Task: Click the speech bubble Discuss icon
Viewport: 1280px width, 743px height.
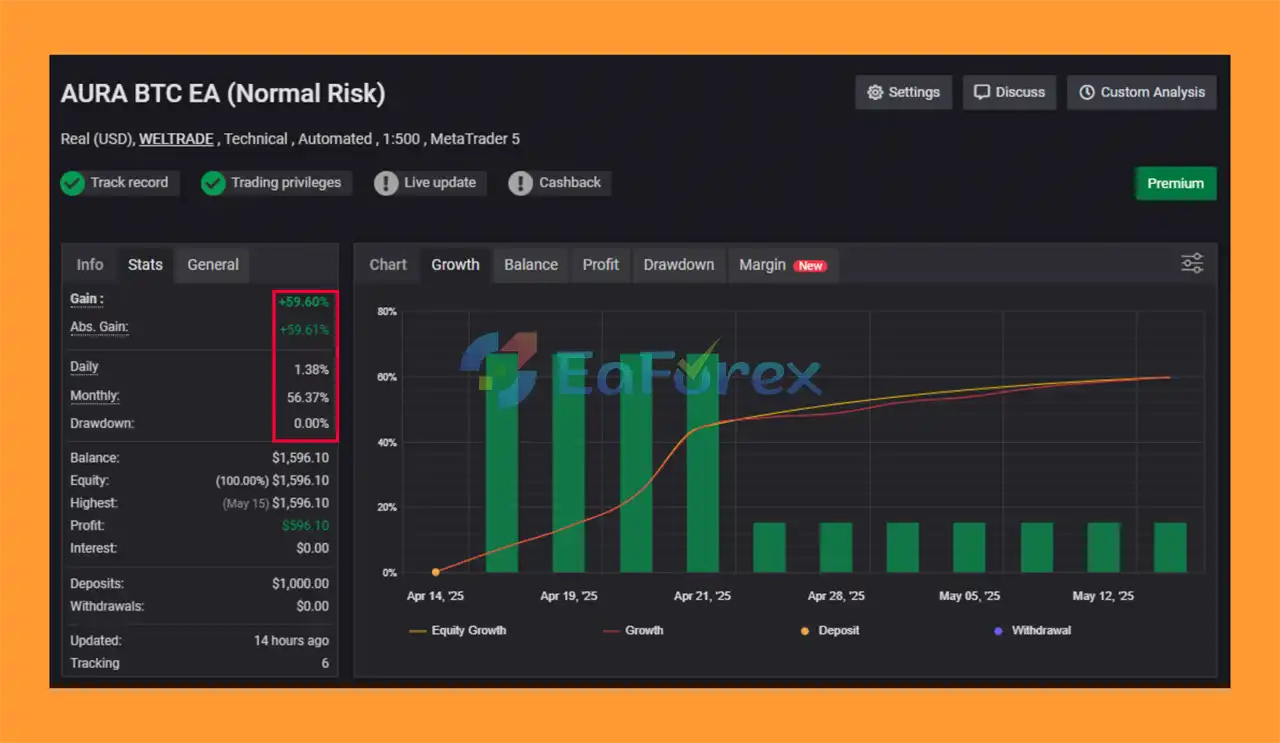Action: coord(982,93)
